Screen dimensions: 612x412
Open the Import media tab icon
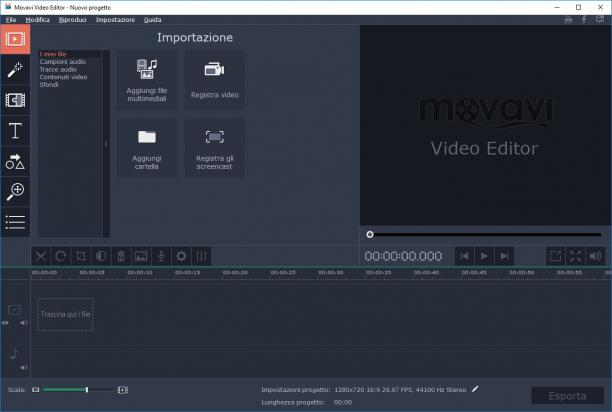point(15,39)
